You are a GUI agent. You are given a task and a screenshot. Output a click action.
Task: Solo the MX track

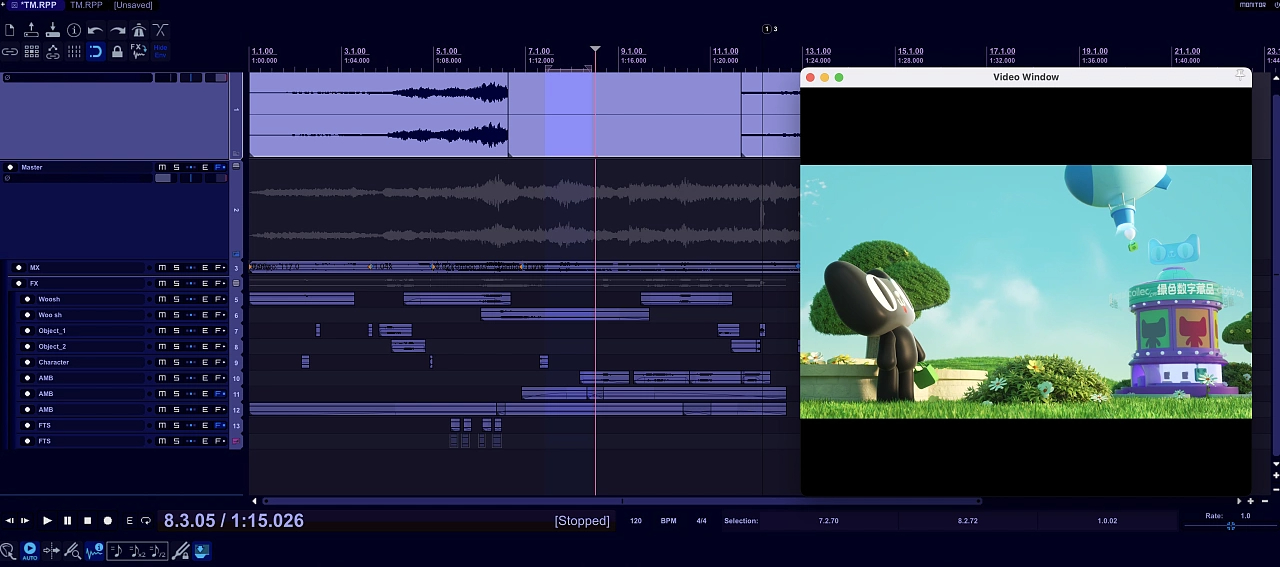[176, 268]
